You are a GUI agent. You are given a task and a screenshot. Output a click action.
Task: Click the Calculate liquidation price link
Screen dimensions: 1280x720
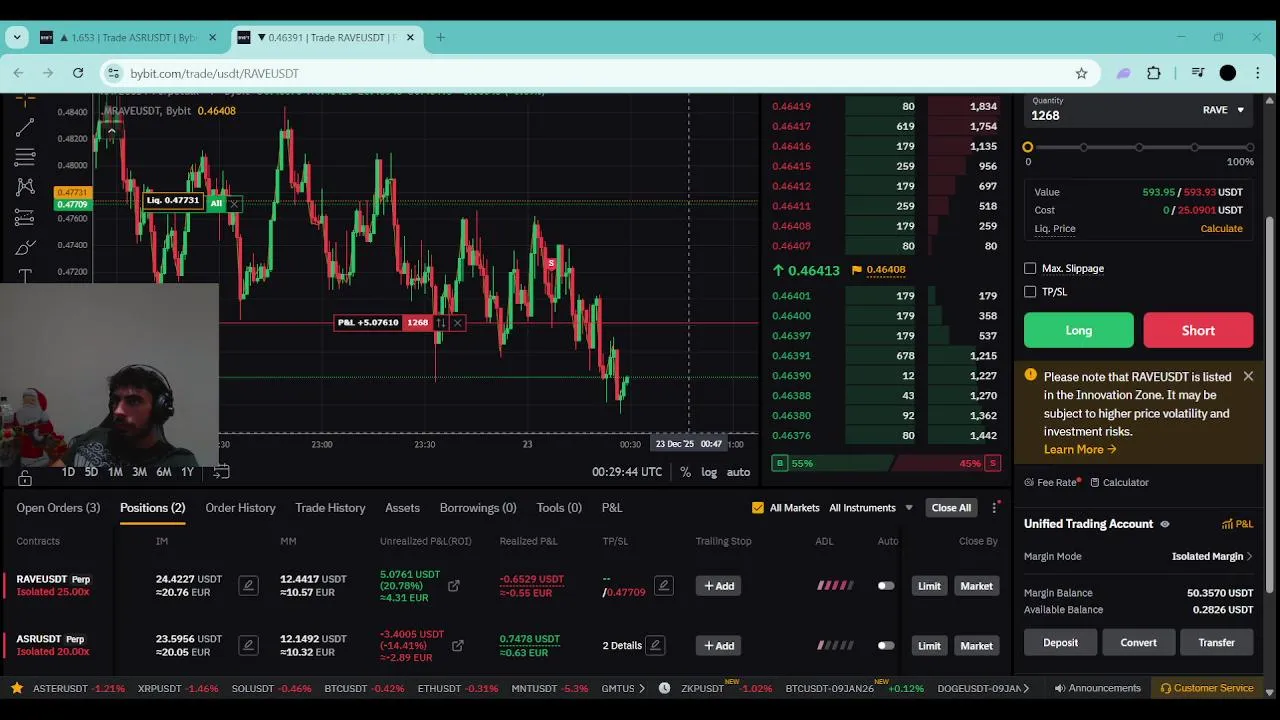click(x=1221, y=229)
